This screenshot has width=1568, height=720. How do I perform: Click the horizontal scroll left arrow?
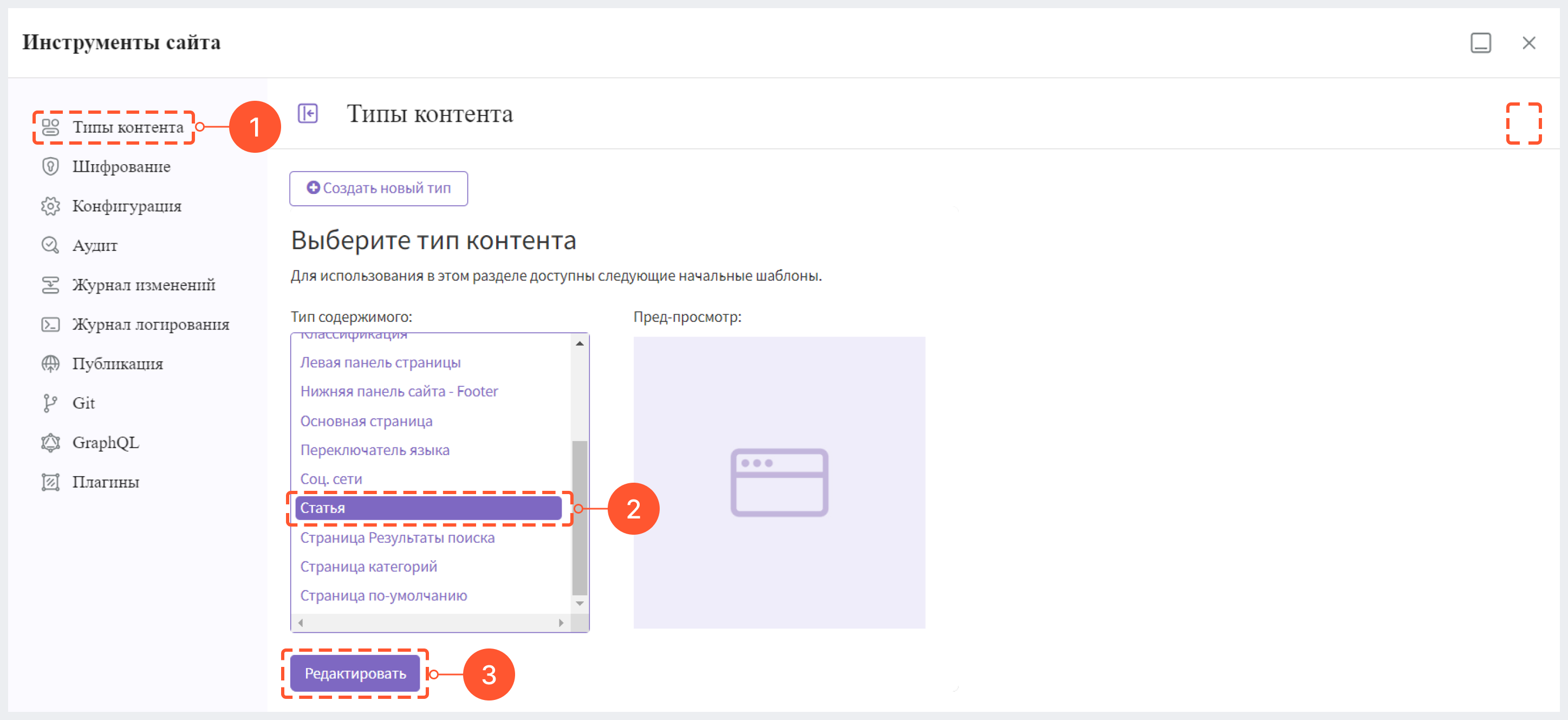pos(301,622)
